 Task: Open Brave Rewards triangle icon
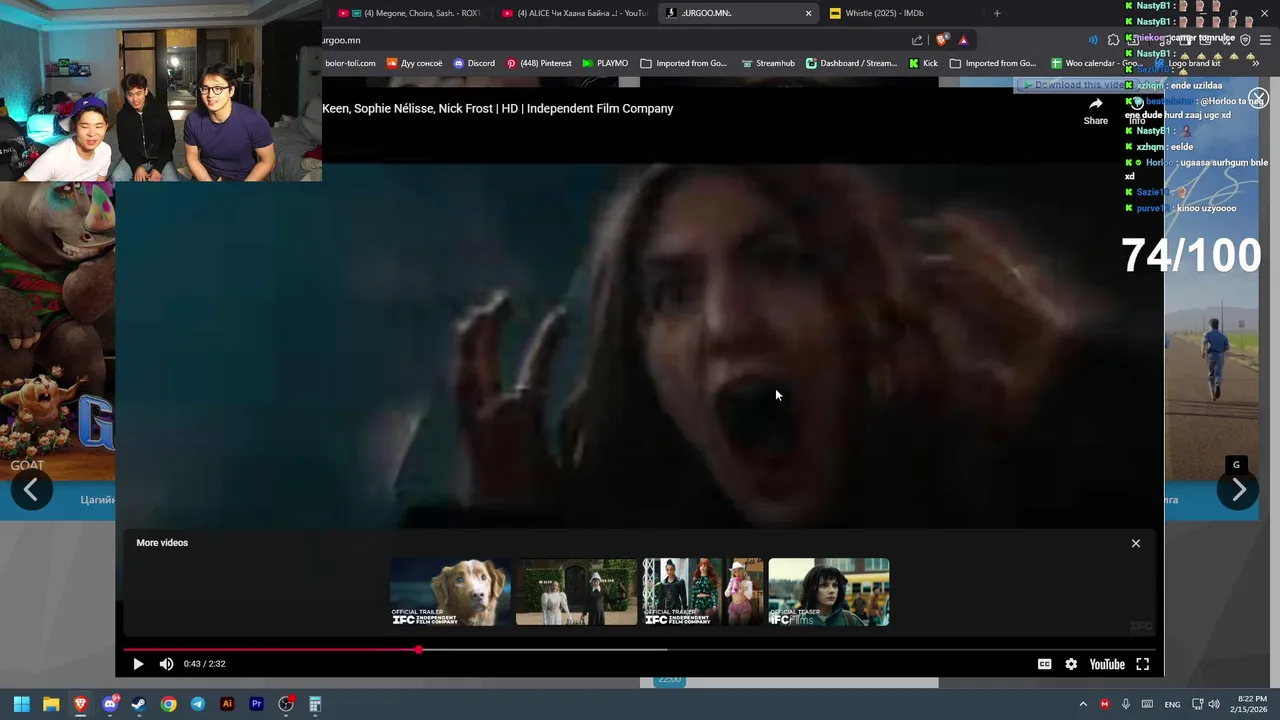coord(963,40)
